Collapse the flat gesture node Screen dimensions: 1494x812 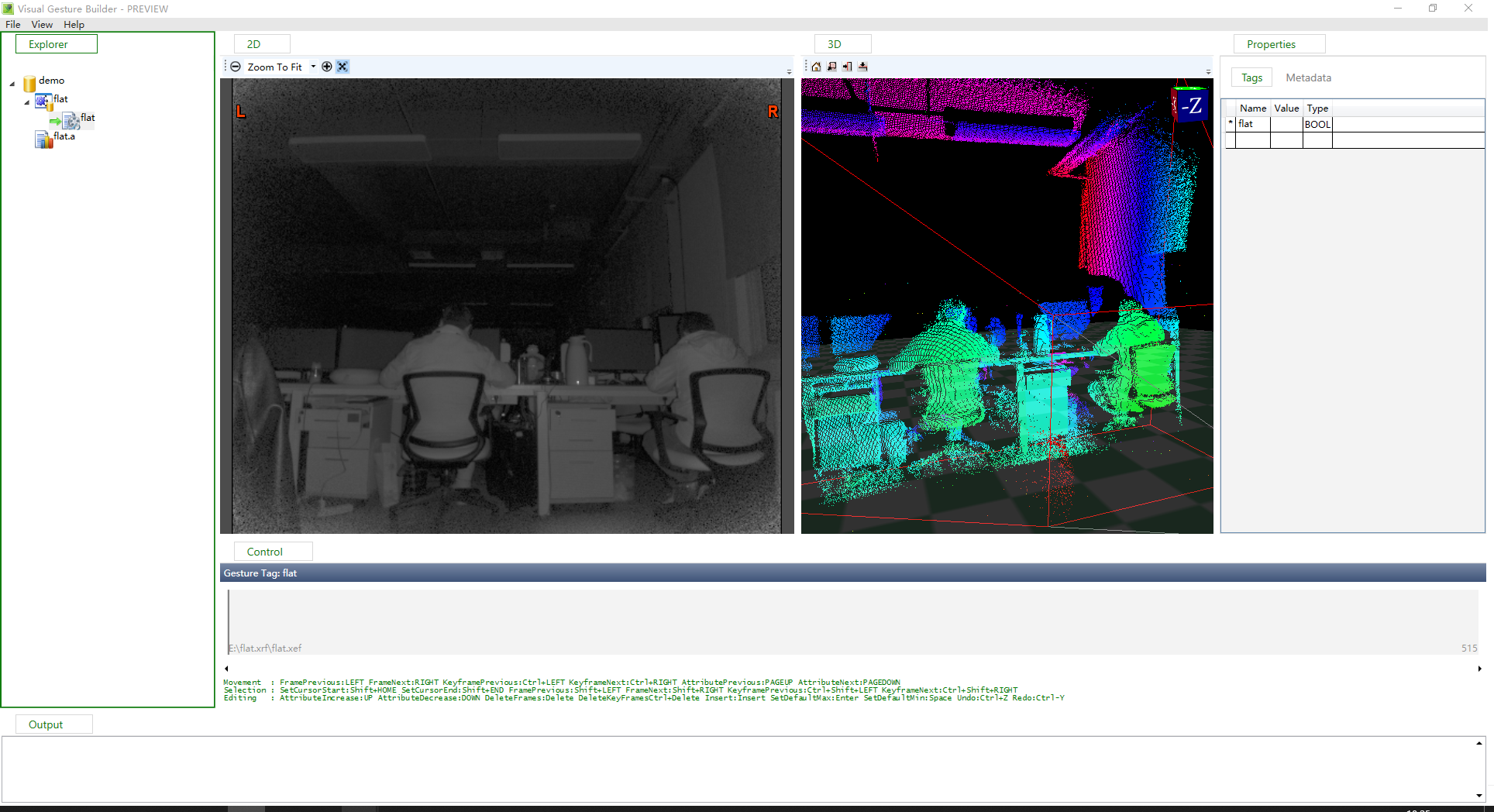pos(26,101)
